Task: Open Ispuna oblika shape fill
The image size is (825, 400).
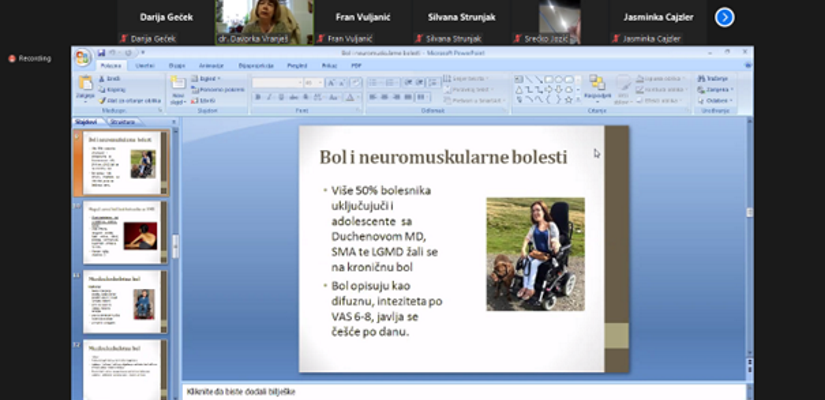Action: pyautogui.click(x=662, y=78)
